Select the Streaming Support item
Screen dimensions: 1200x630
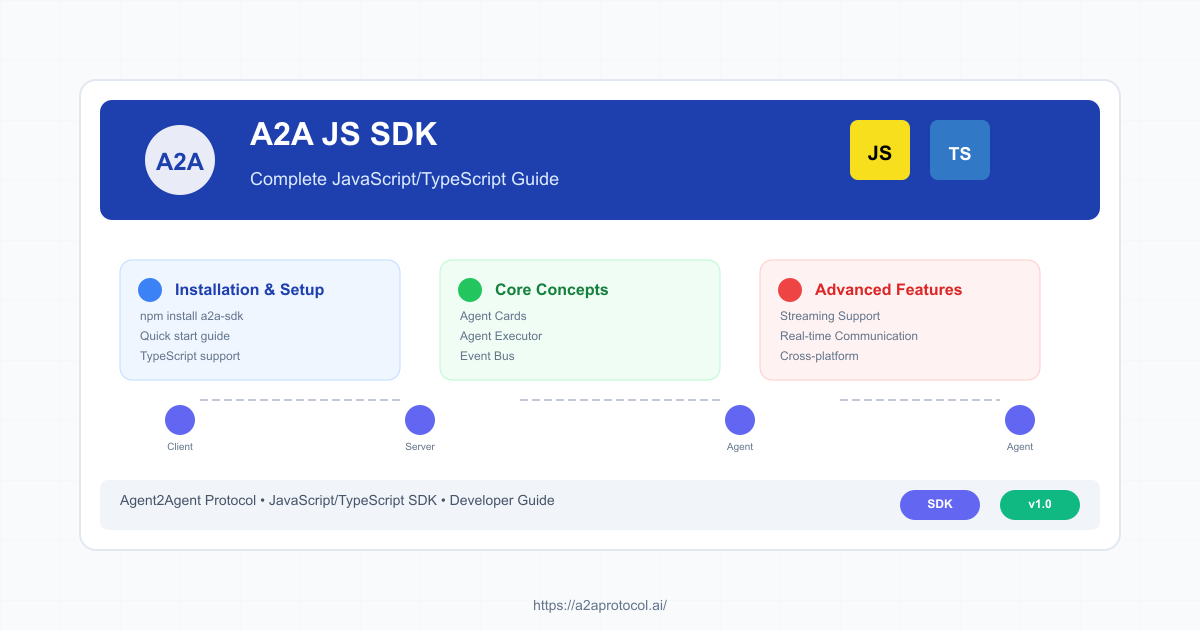point(830,316)
